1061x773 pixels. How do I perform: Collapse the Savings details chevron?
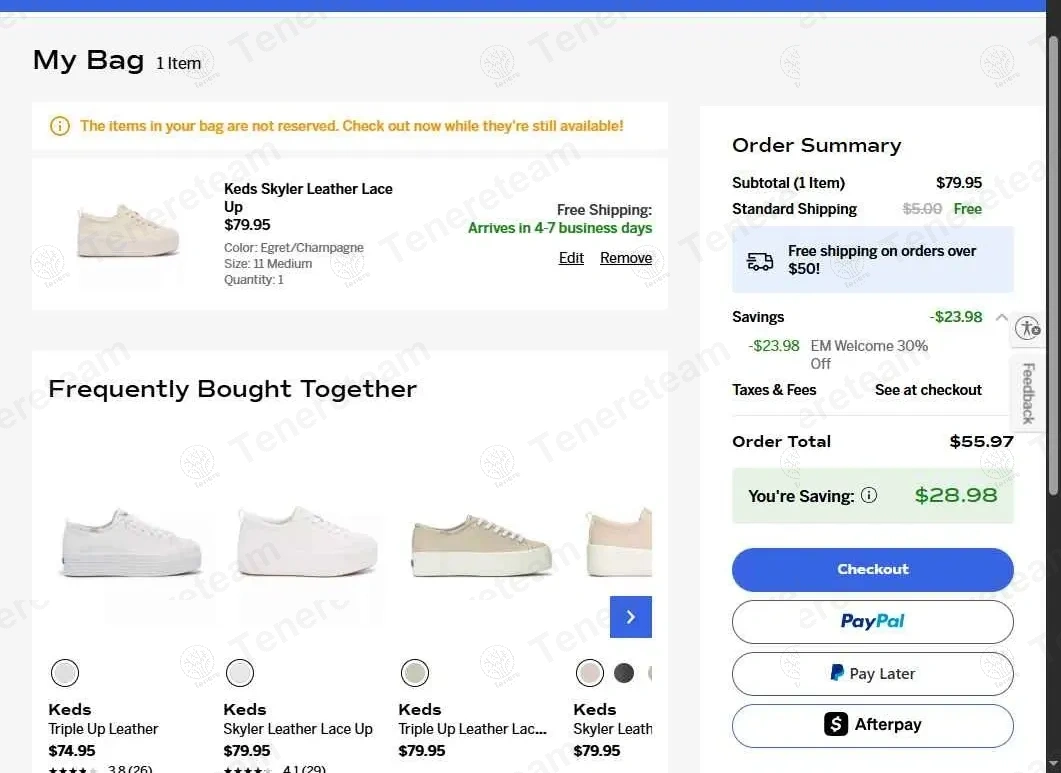coord(1001,317)
